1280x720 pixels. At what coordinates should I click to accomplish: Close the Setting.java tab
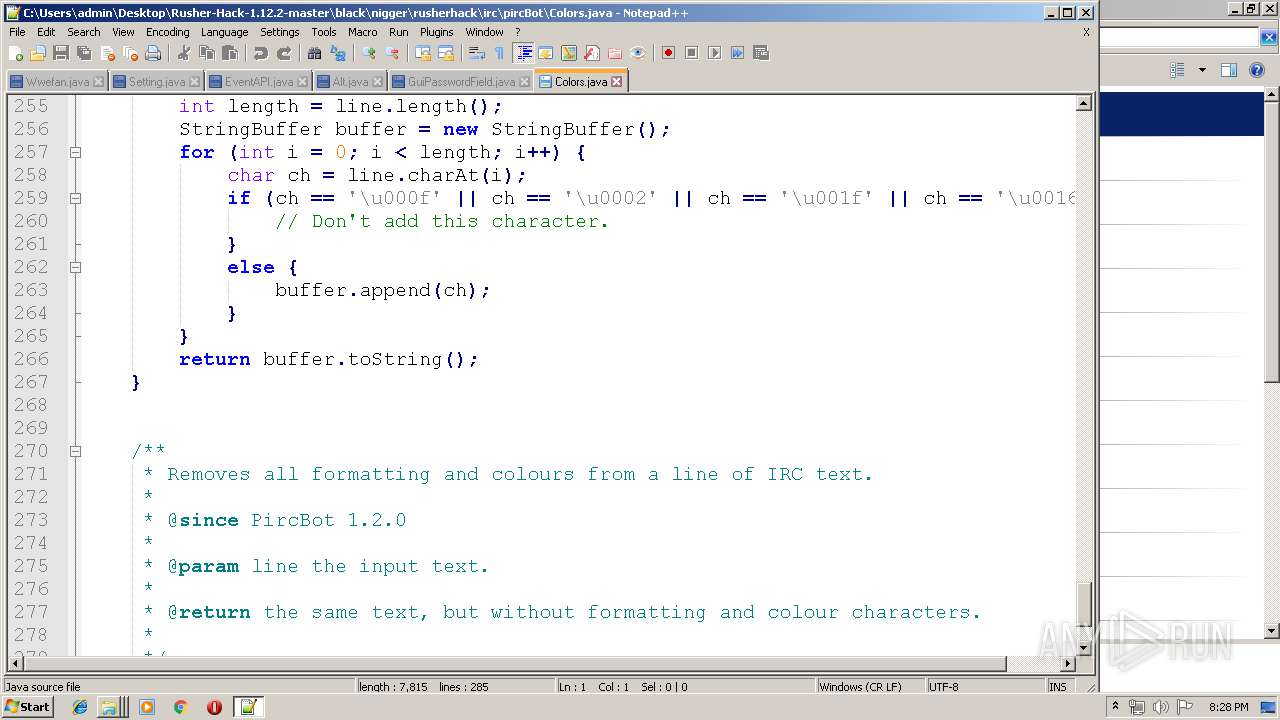tap(194, 81)
